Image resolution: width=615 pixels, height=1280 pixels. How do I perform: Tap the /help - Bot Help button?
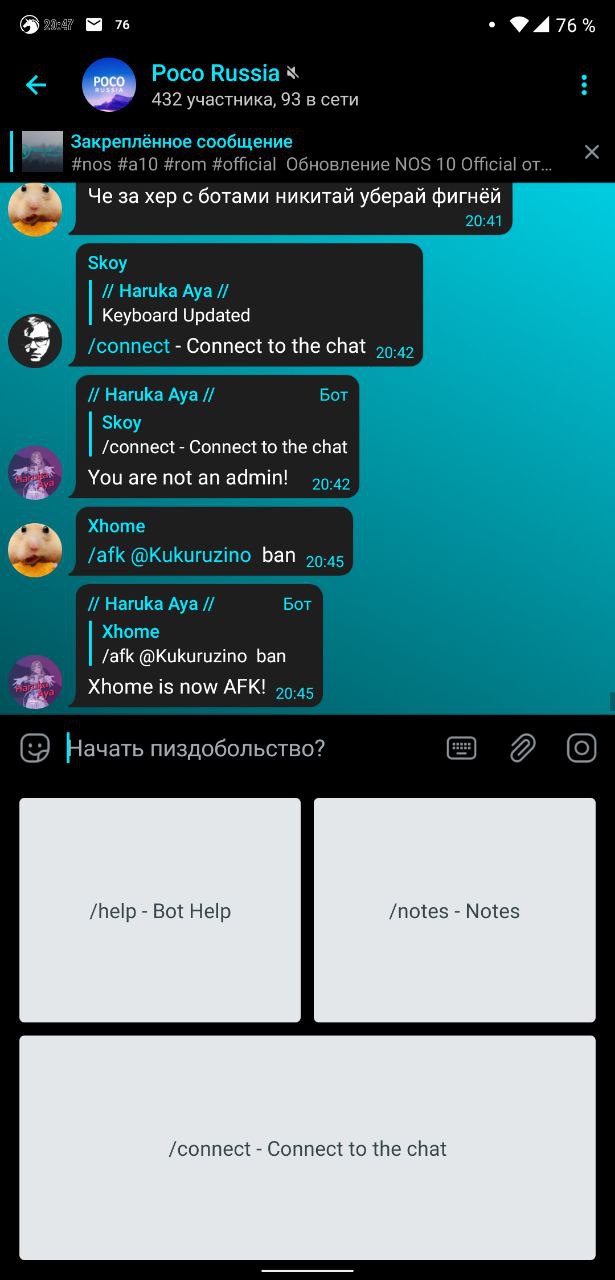click(160, 910)
